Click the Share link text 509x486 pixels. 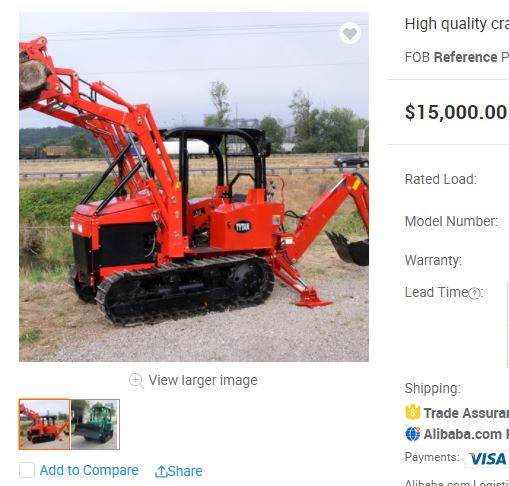(185, 471)
